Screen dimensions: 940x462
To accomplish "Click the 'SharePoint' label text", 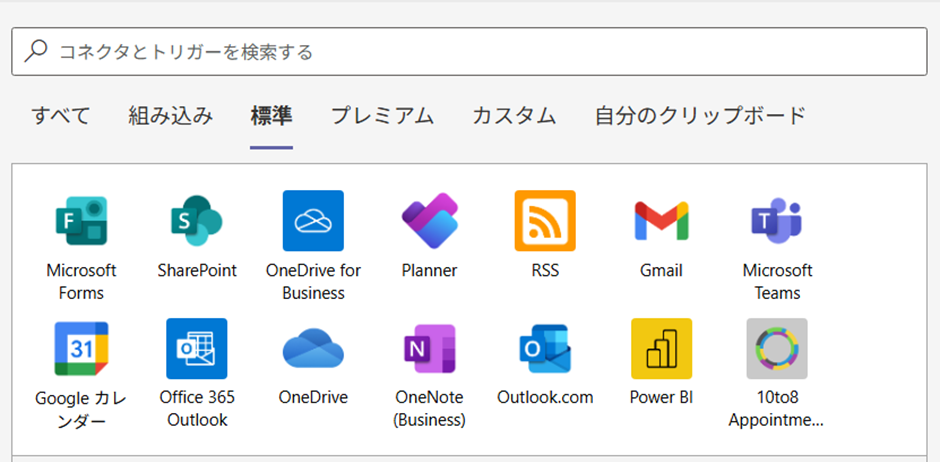I will tap(197, 271).
